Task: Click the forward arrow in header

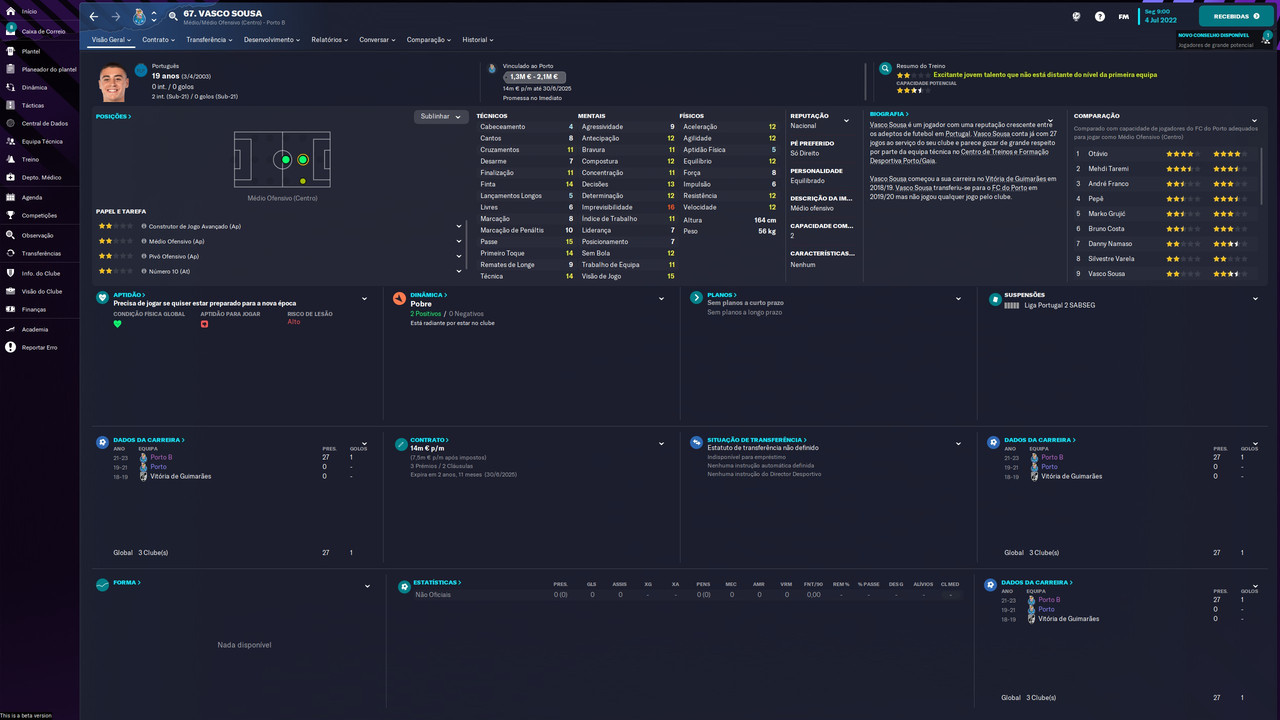Action: pos(115,17)
